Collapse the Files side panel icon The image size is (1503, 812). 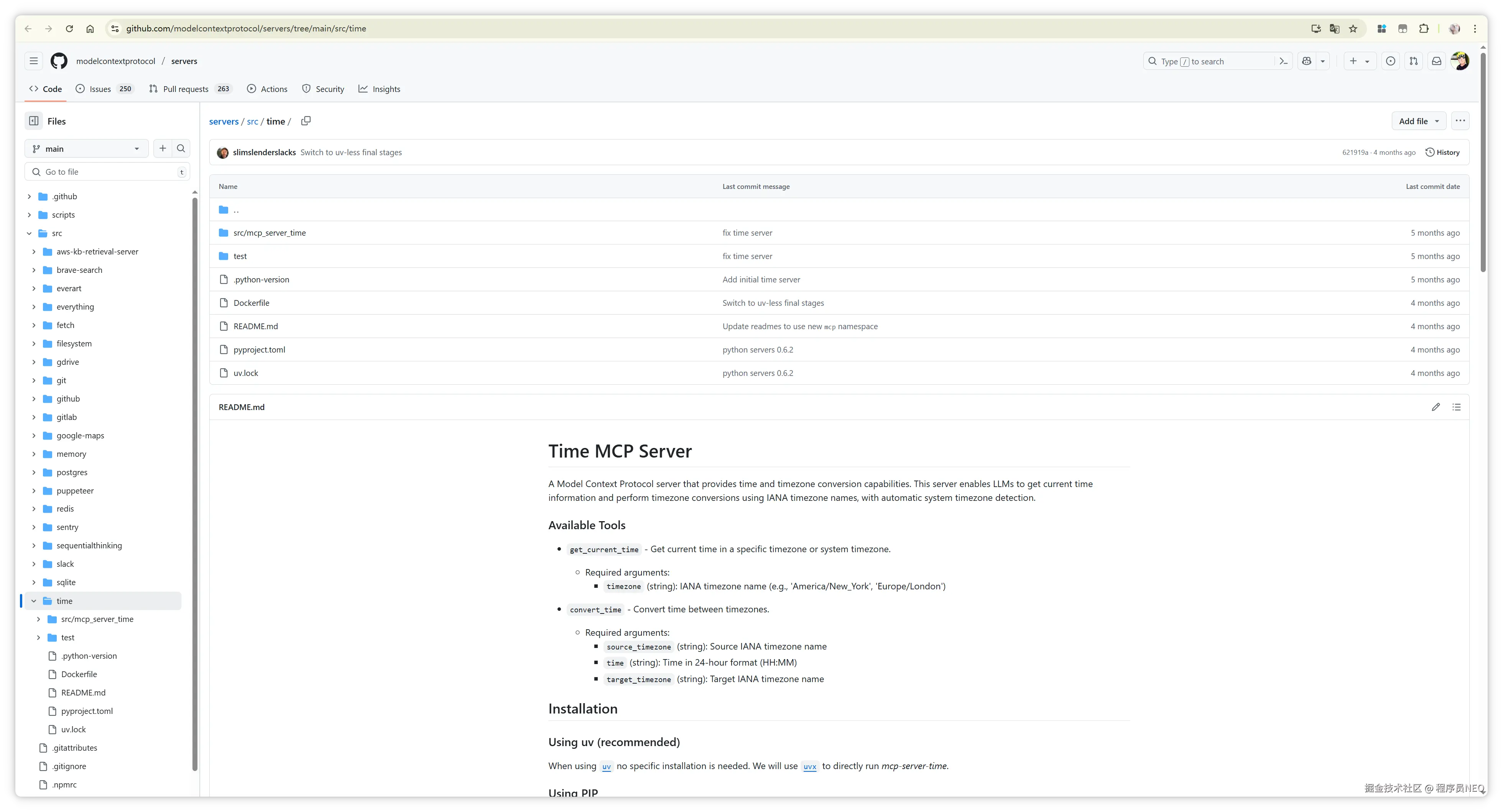[x=34, y=121]
